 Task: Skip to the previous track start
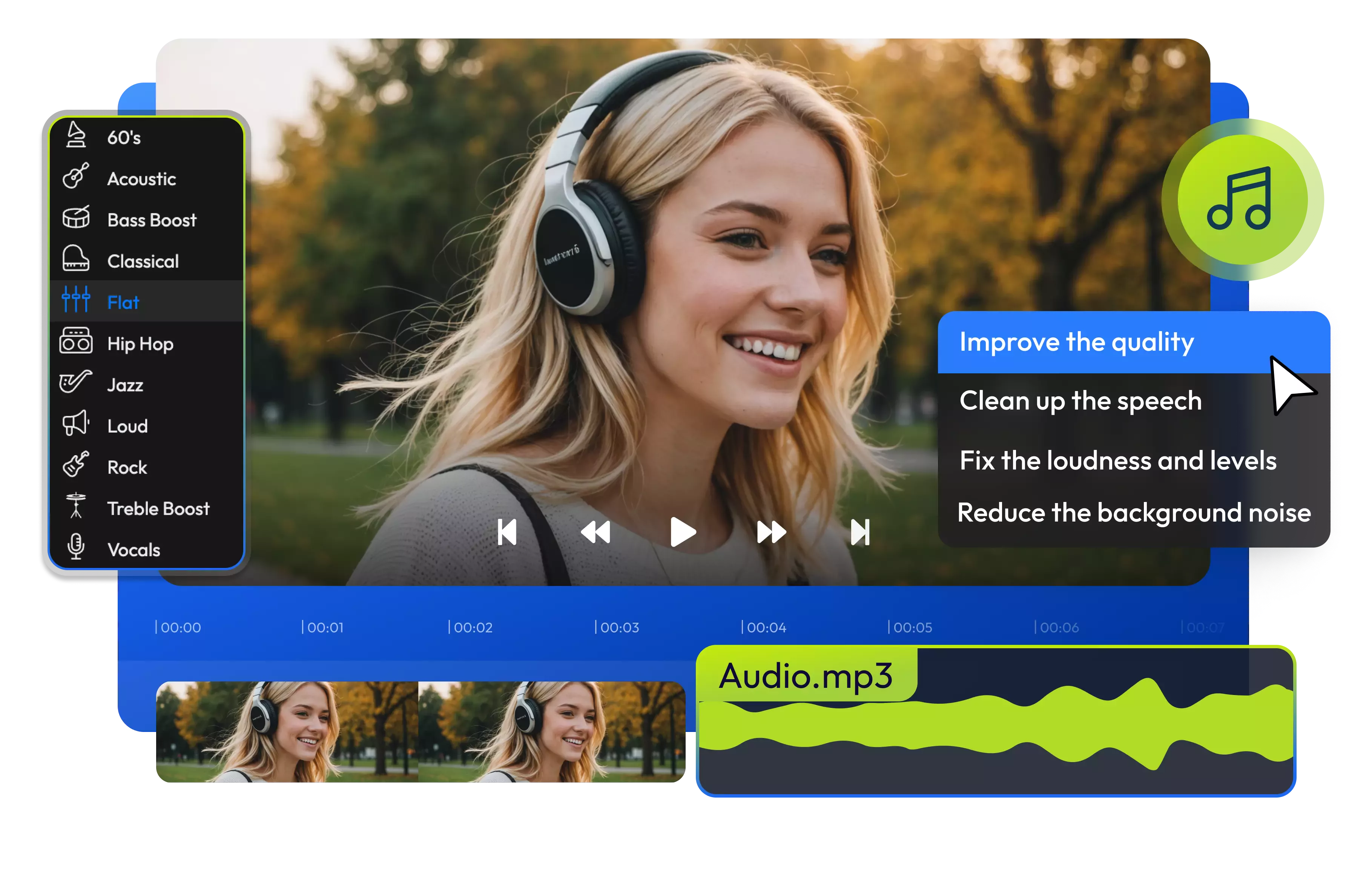click(507, 532)
